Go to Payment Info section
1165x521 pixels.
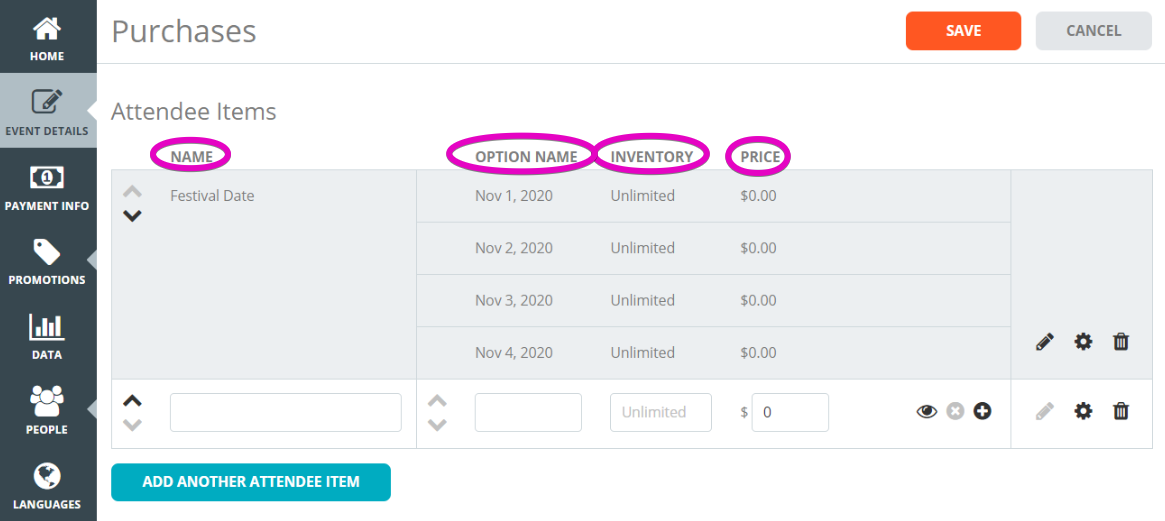[48, 187]
